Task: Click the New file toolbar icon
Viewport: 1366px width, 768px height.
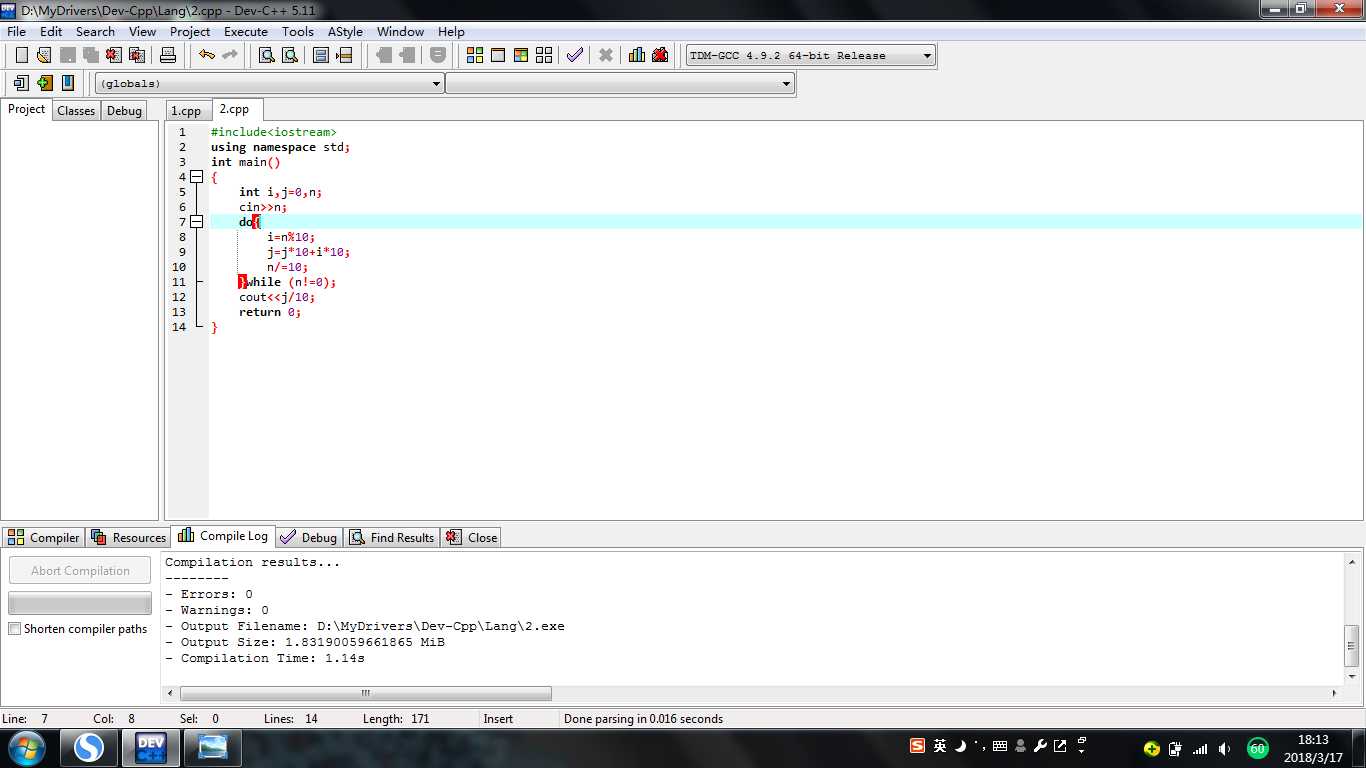Action: [21, 55]
